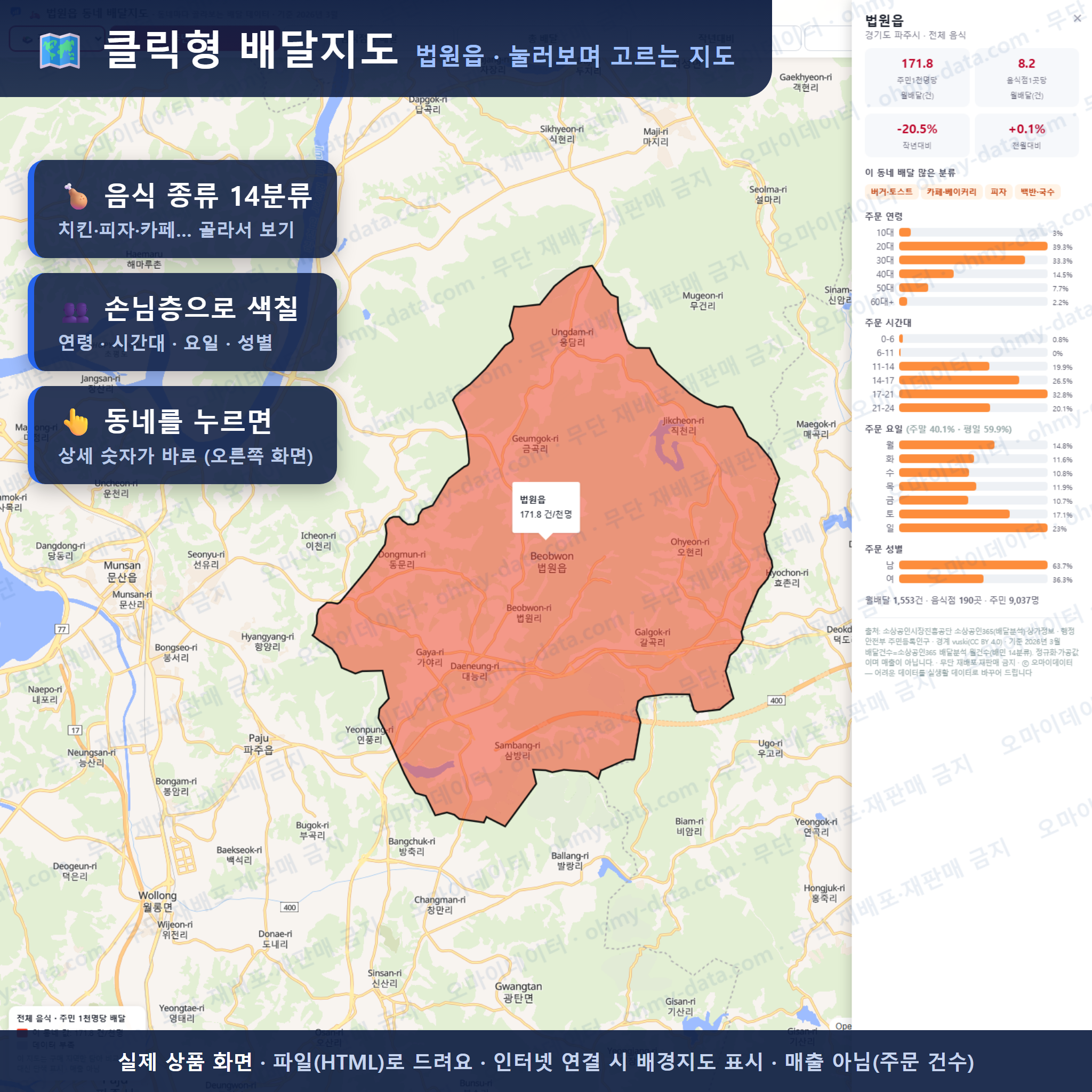The width and height of the screenshot is (1092, 1092).
Task: Click the 월배달 1,553건 summary line
Action: pos(952,600)
